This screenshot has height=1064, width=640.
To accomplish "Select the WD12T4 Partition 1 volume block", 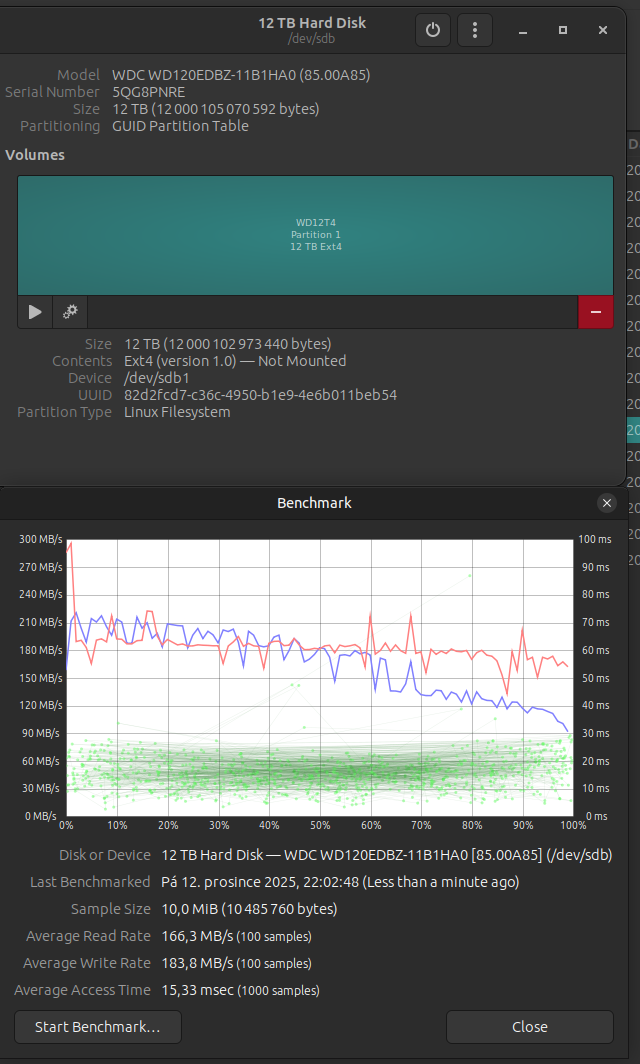I will click(315, 235).
